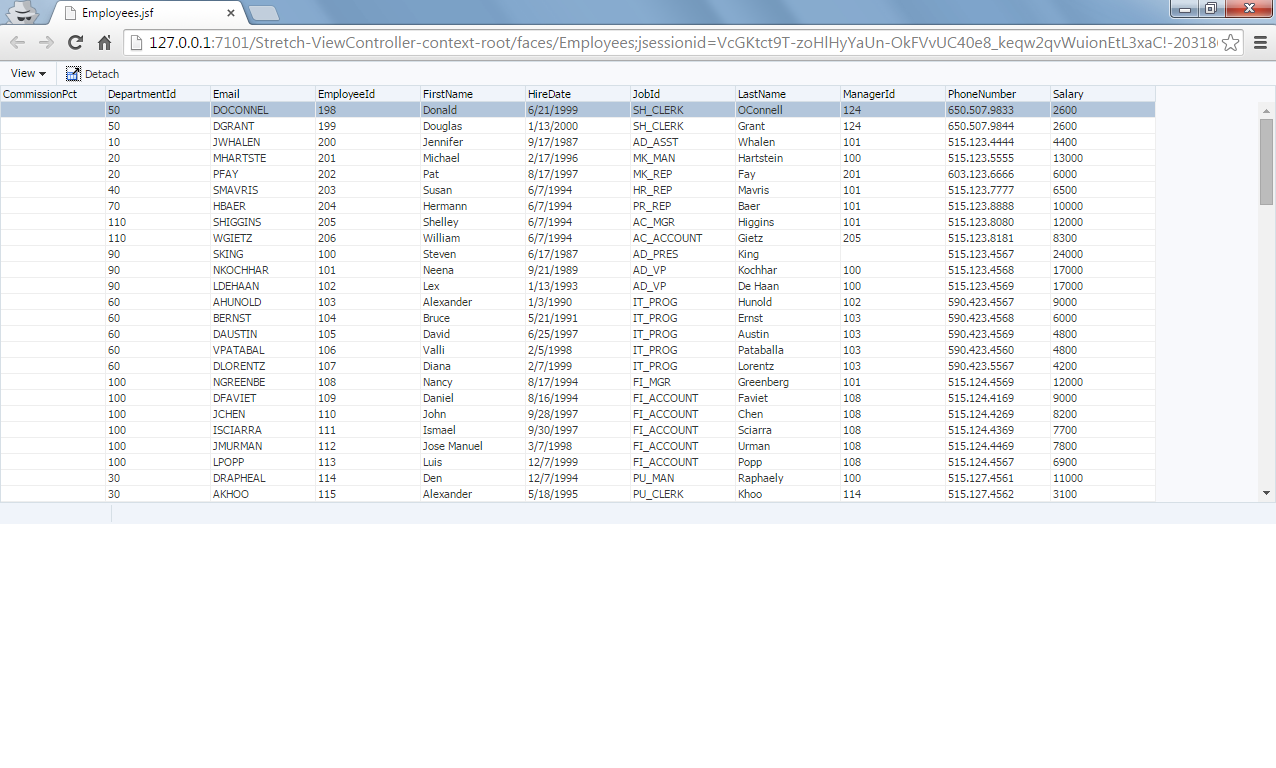
Task: Click the EmployeeId column header
Action: [368, 94]
